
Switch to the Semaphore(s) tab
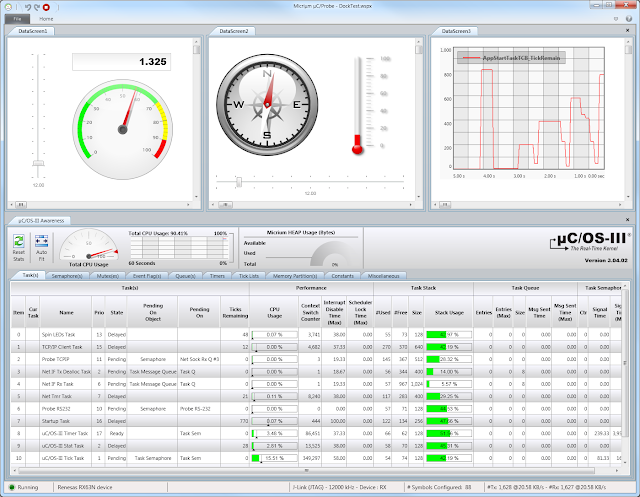[67, 276]
